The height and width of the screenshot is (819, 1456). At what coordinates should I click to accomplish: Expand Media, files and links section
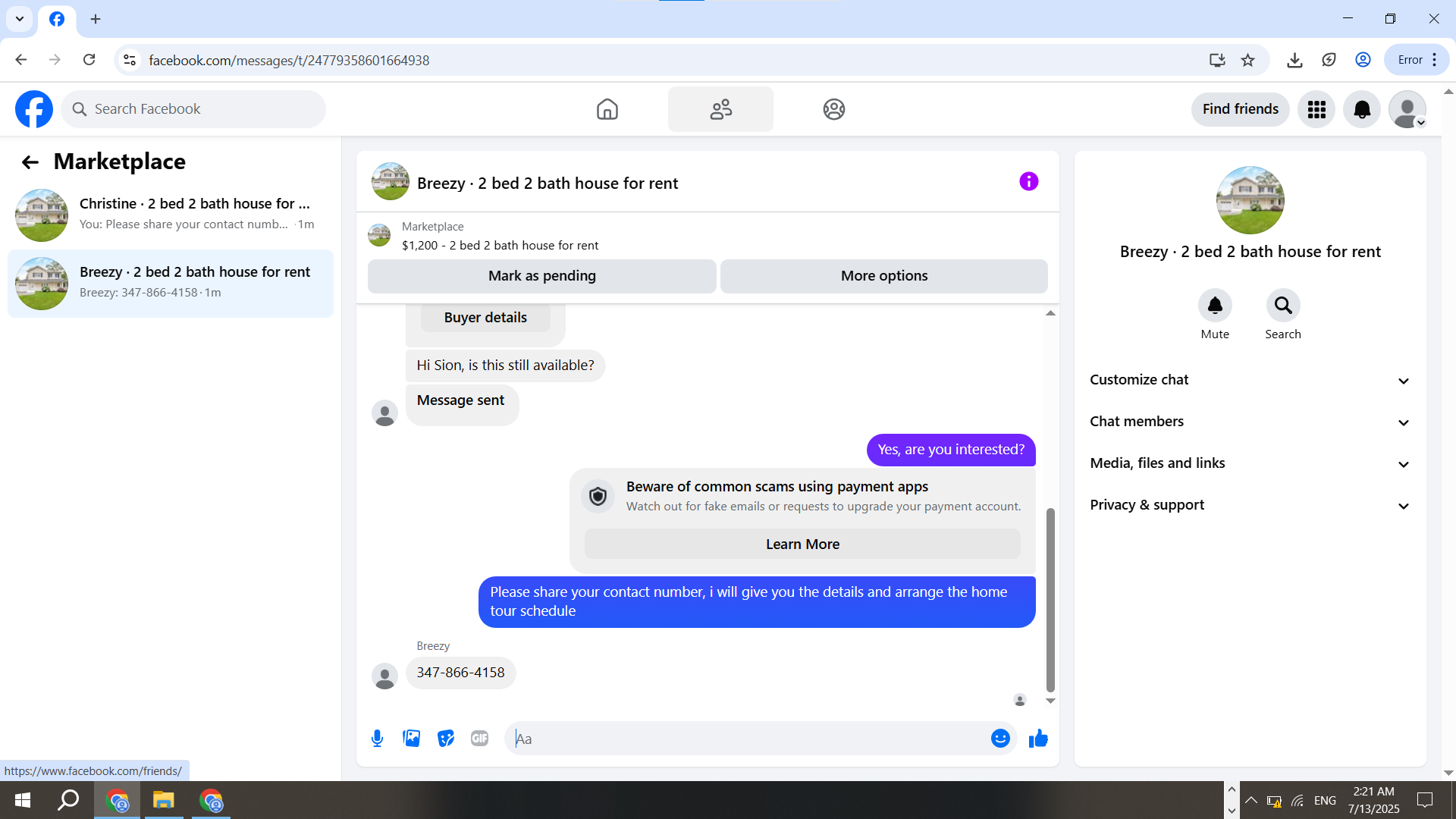(x=1250, y=463)
